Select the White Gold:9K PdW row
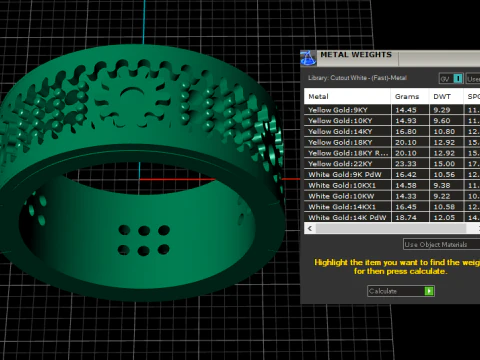Screen dimensions: 480x360 pos(392,174)
